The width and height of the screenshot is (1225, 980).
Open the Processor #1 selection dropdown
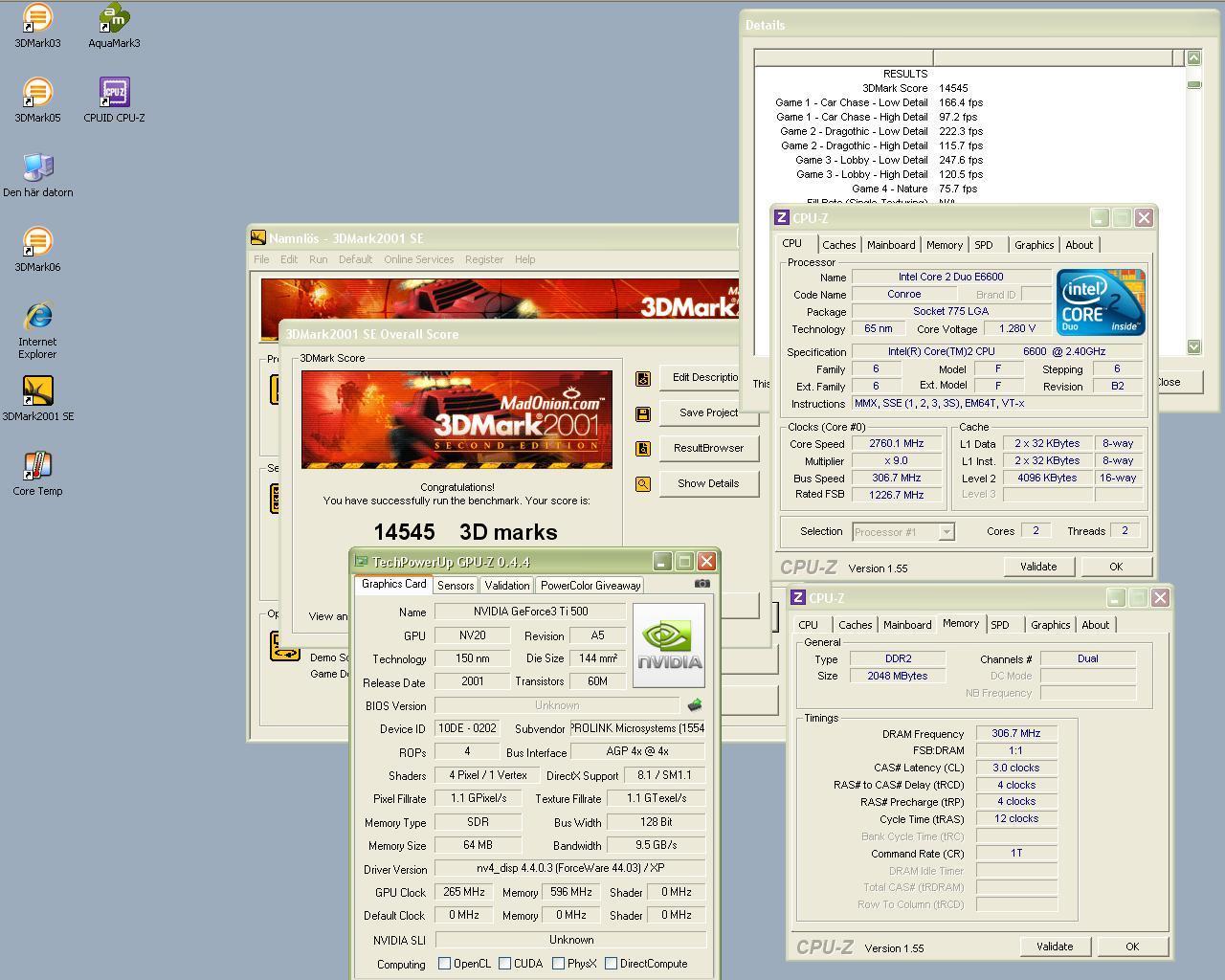coord(946,532)
